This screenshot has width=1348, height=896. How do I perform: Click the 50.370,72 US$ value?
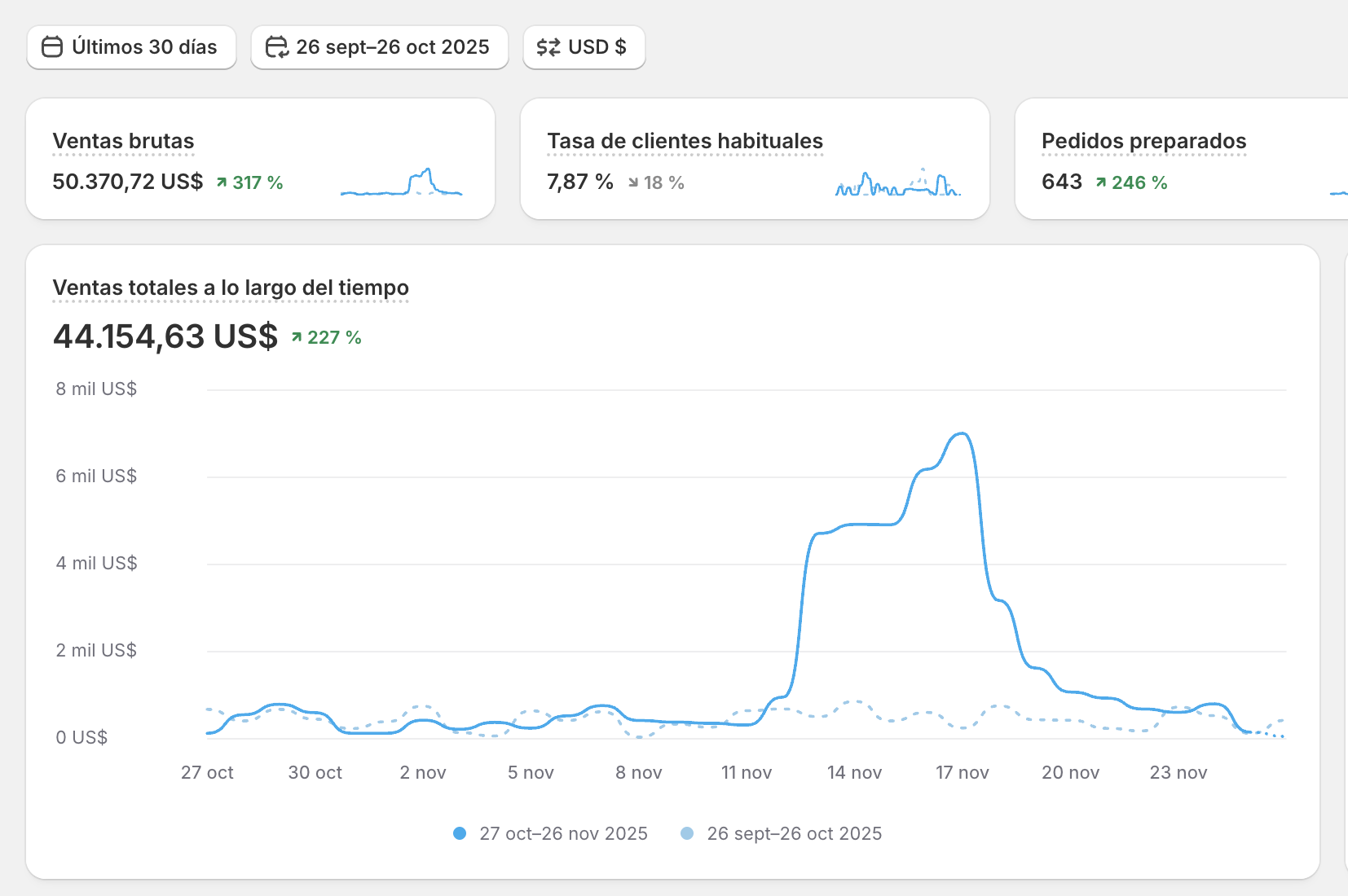(x=128, y=182)
